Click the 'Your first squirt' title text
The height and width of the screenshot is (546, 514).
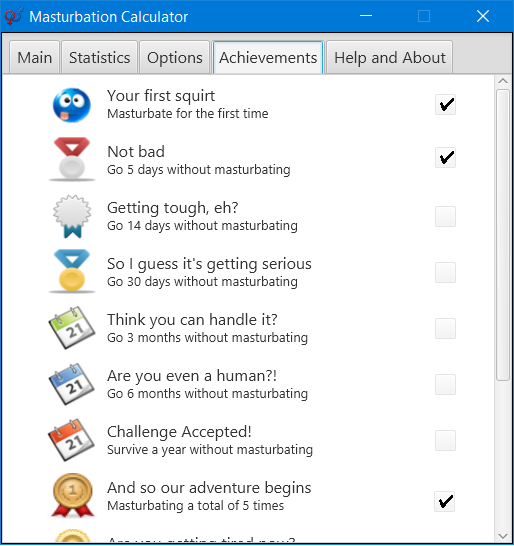click(x=161, y=96)
